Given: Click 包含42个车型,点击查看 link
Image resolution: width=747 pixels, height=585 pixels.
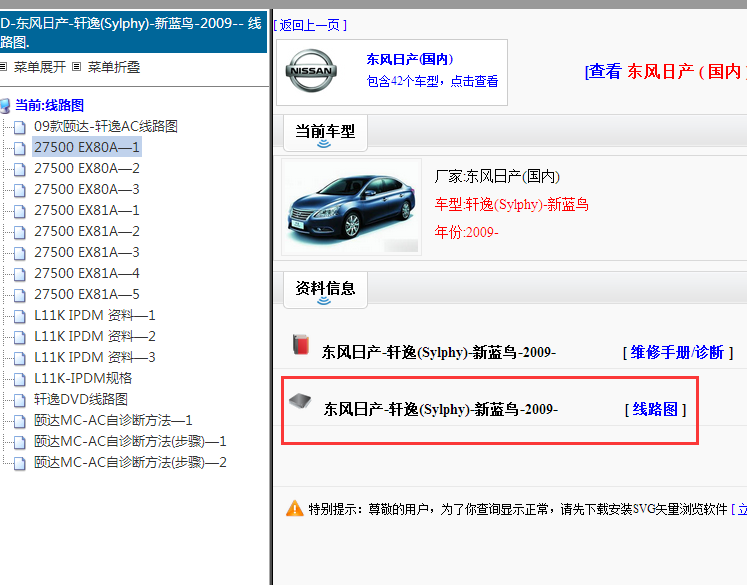Looking at the screenshot, I should (432, 81).
